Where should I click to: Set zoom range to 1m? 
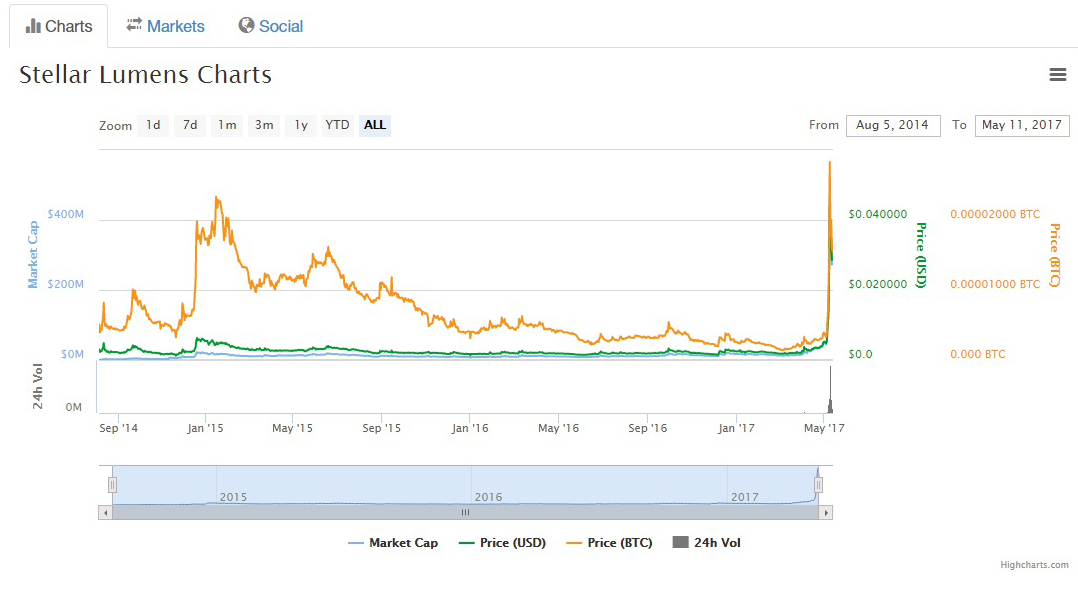[x=227, y=125]
